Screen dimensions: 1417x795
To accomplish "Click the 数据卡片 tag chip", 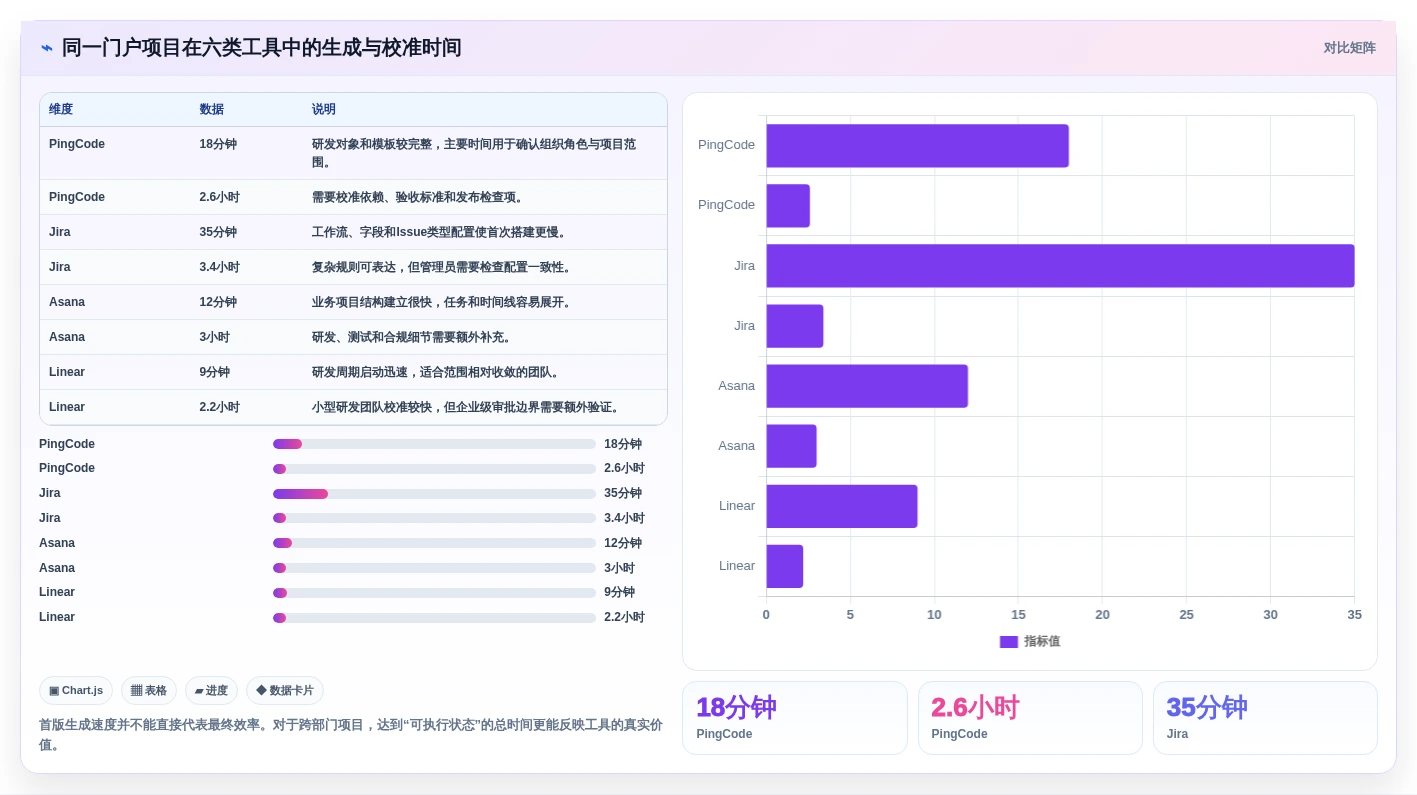I will [285, 691].
